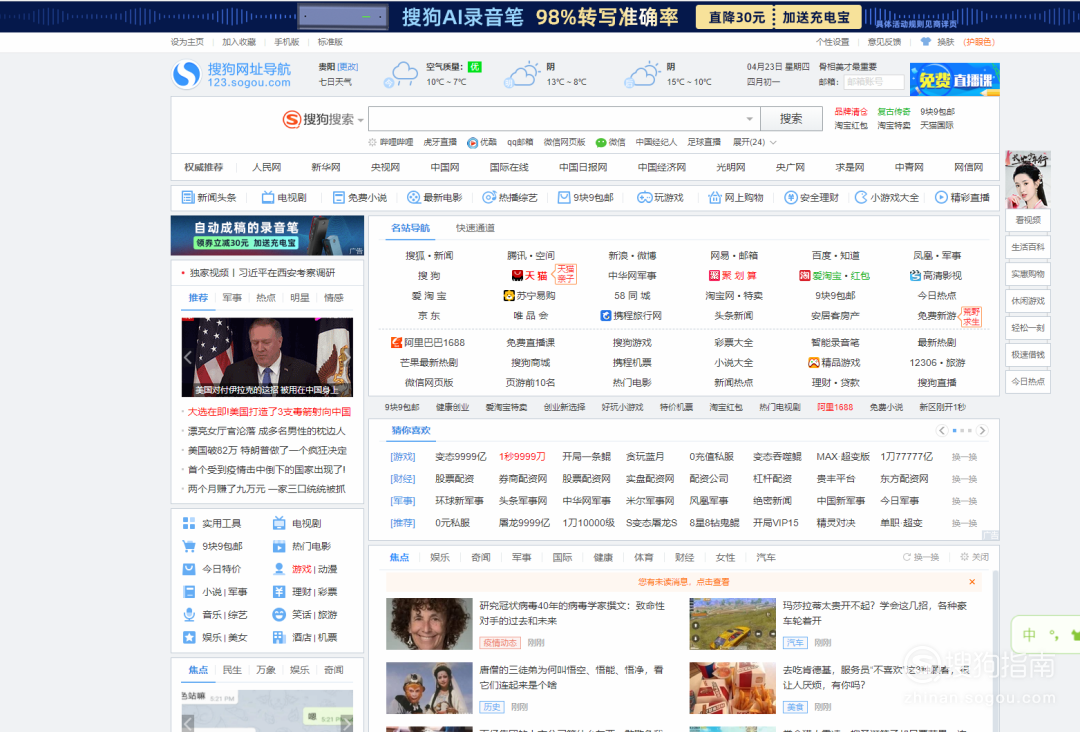Screen dimensions: 1080x732
Task: Open the 民生 tab in bottom-left panel
Action: pos(232,669)
